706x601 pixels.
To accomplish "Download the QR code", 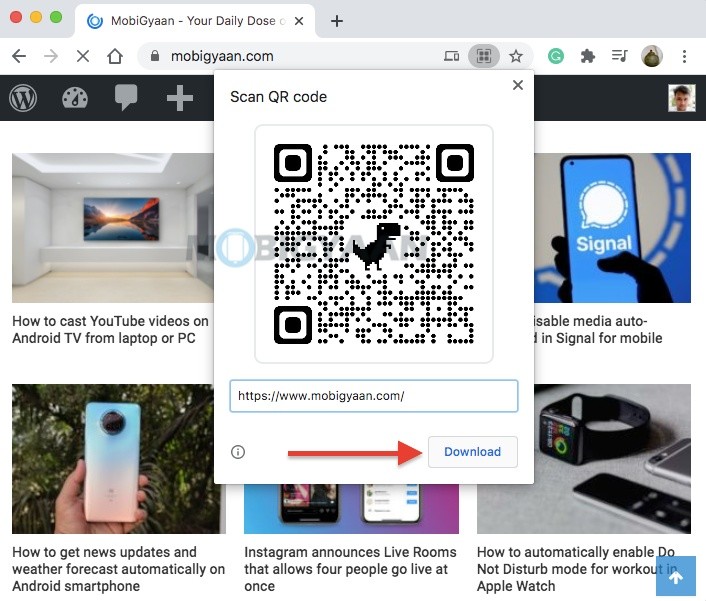I will click(473, 452).
